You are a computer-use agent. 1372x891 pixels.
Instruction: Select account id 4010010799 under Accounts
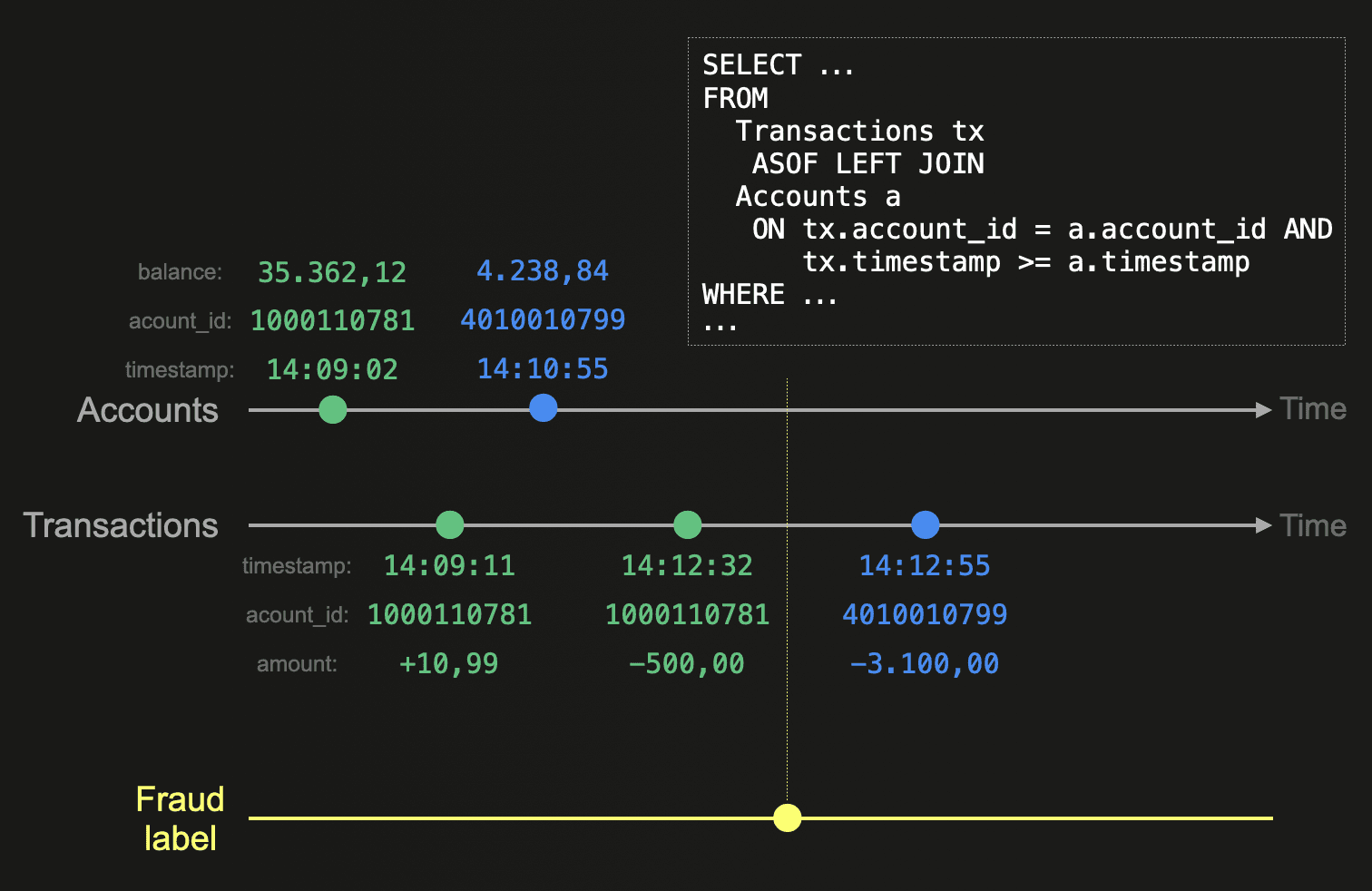(543, 319)
